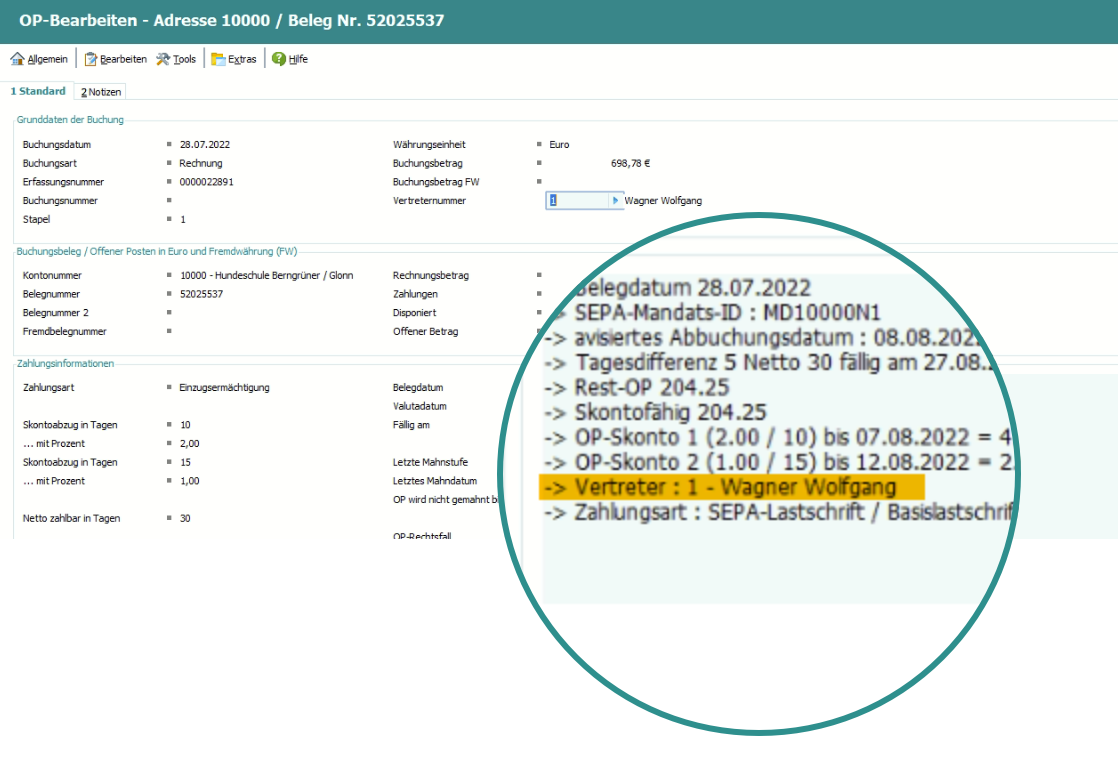This screenshot has width=1118, height=757.
Task: Click the Erfassungsnummer value 0000022891
Action: click(207, 182)
